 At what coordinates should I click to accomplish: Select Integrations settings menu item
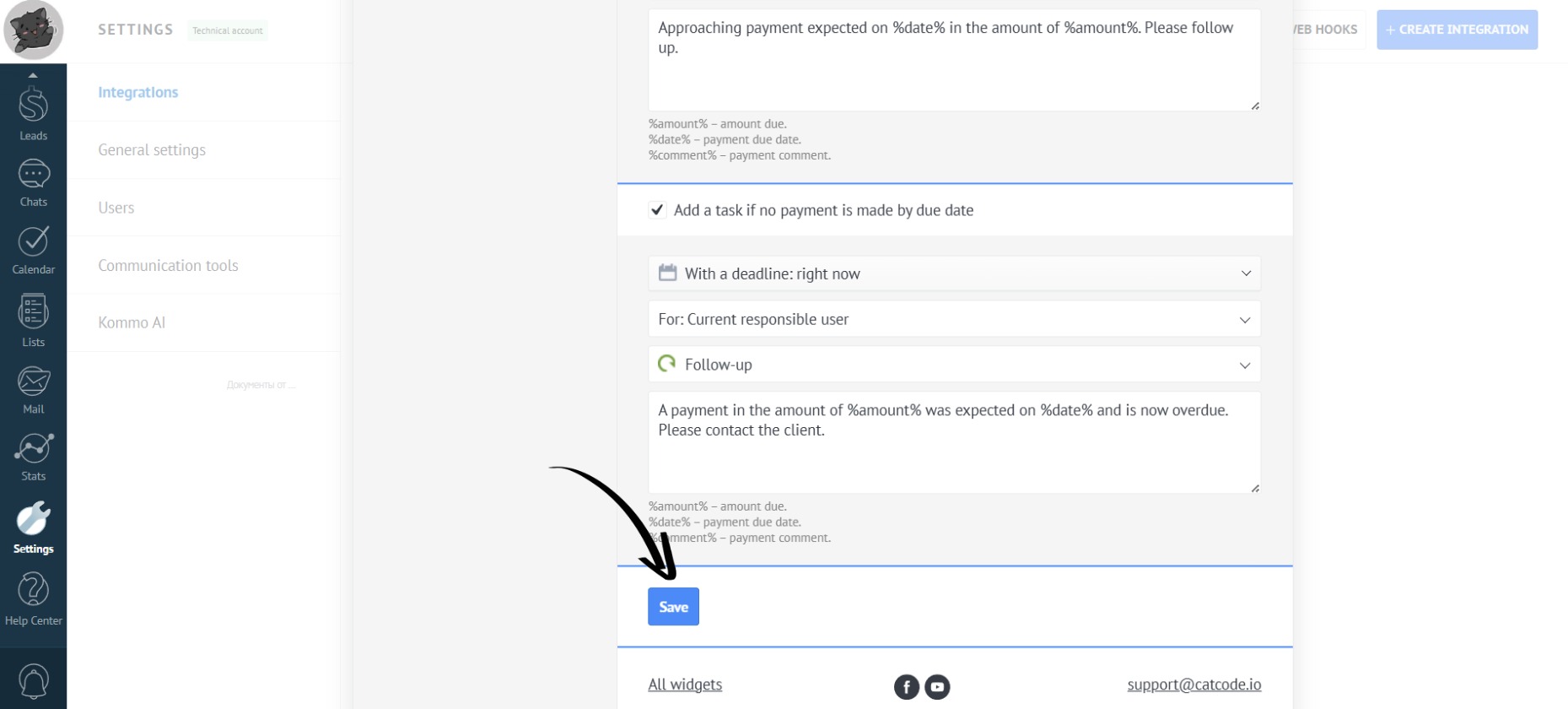coord(138,92)
